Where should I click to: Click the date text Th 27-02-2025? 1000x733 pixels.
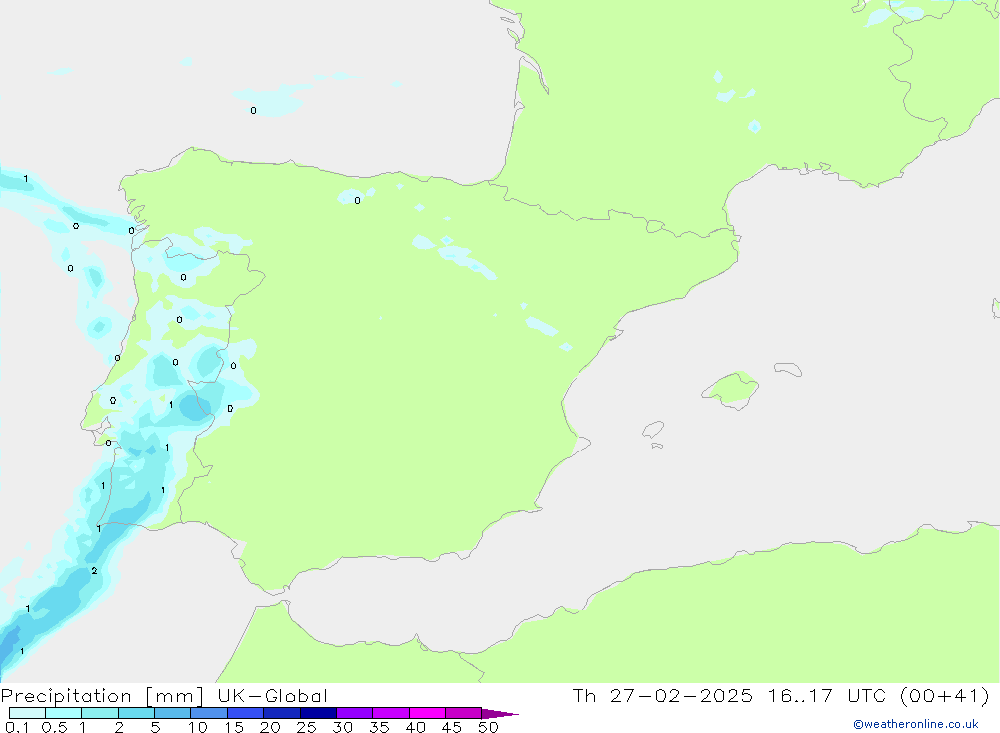[x=662, y=695]
